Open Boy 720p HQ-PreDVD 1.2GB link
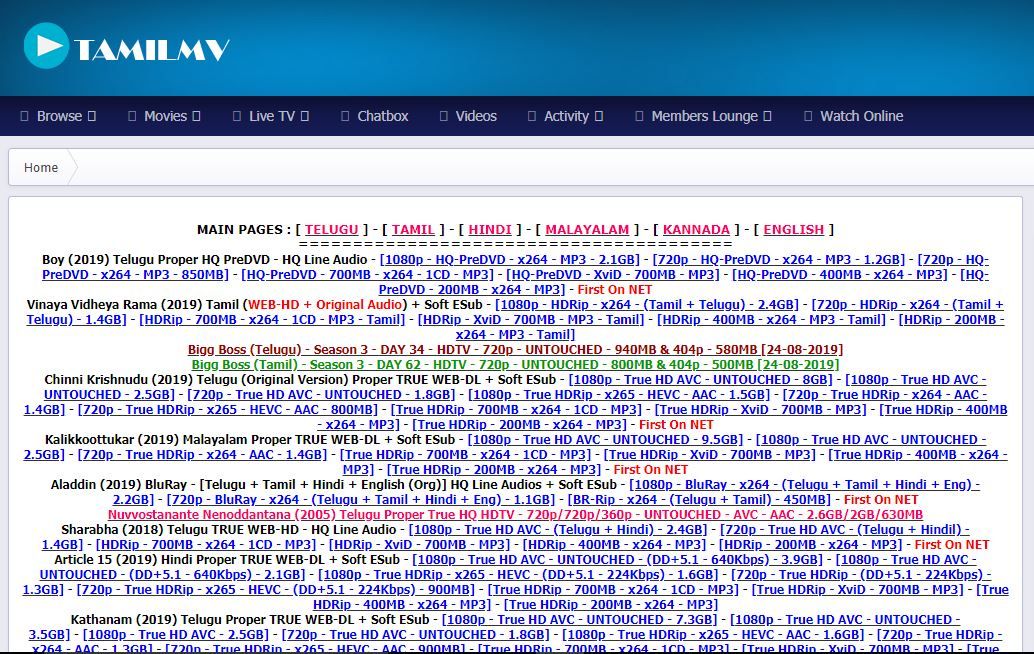The height and width of the screenshot is (654, 1034). pyautogui.click(x=779, y=260)
